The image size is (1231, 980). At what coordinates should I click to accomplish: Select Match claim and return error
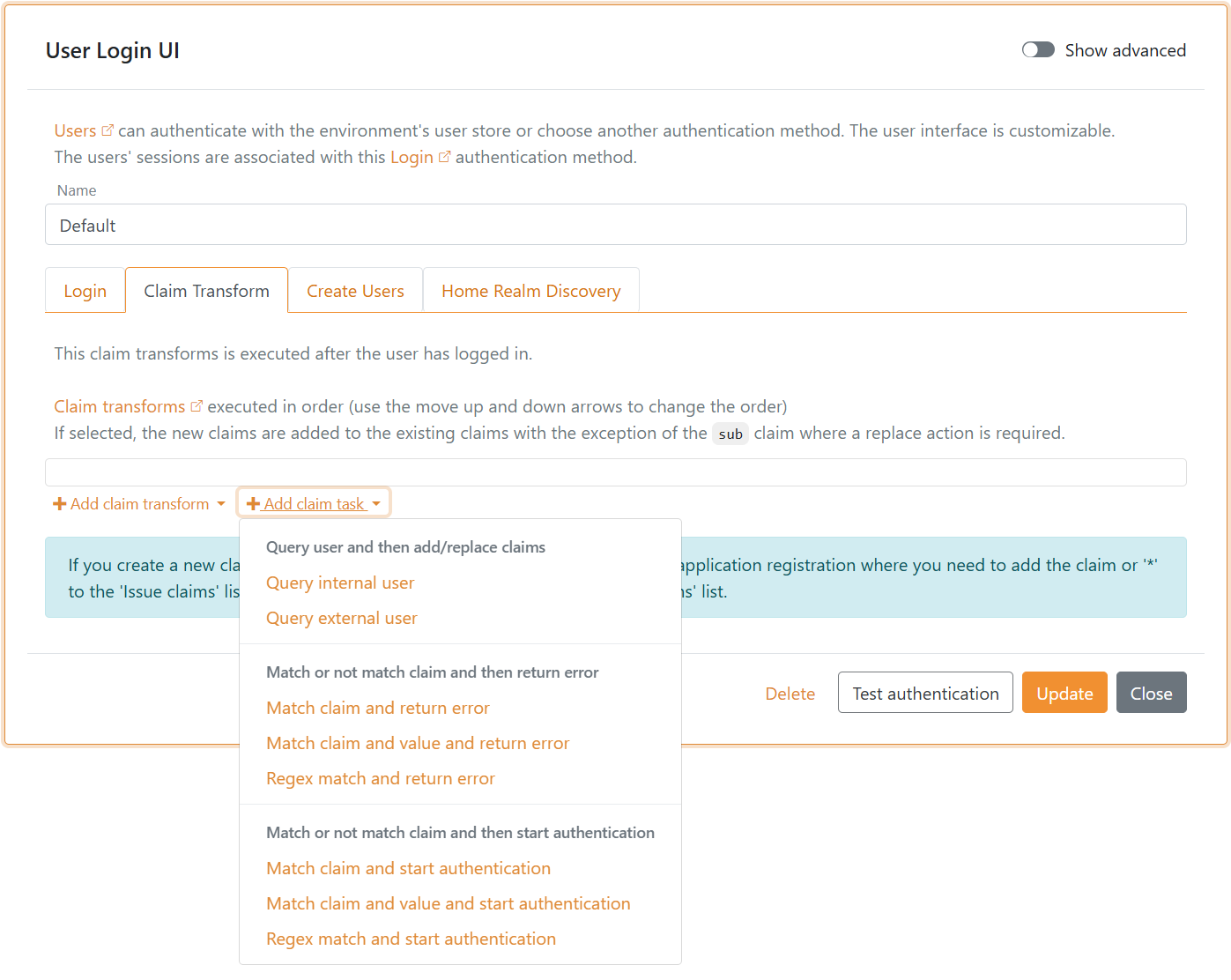[378, 708]
